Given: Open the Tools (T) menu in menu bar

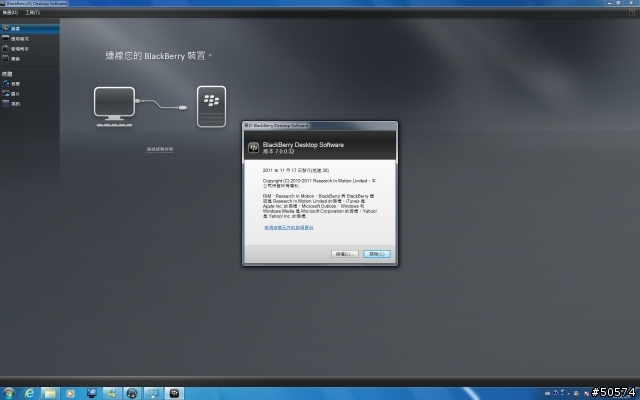Looking at the screenshot, I should point(32,13).
